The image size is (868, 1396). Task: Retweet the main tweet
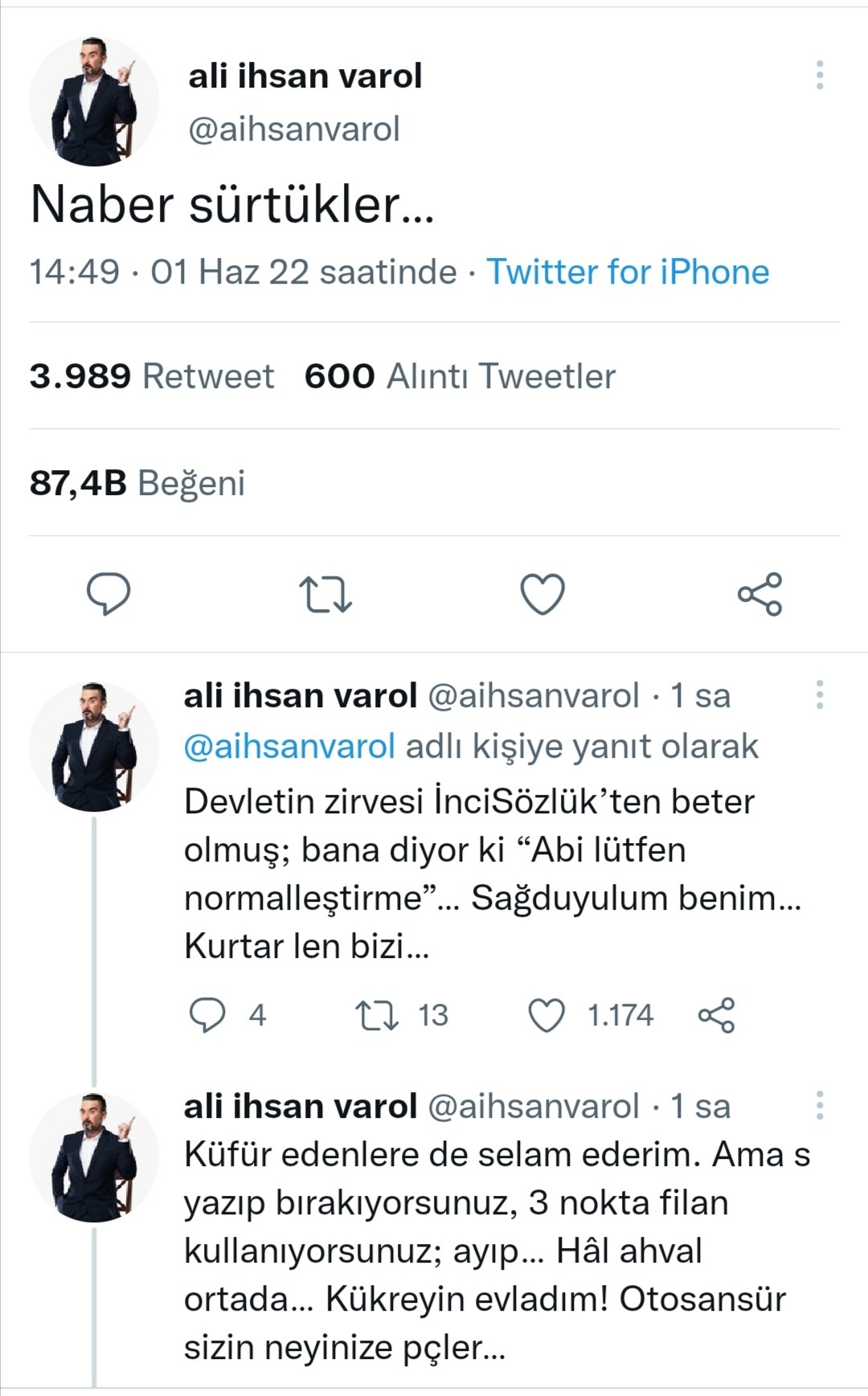[325, 594]
